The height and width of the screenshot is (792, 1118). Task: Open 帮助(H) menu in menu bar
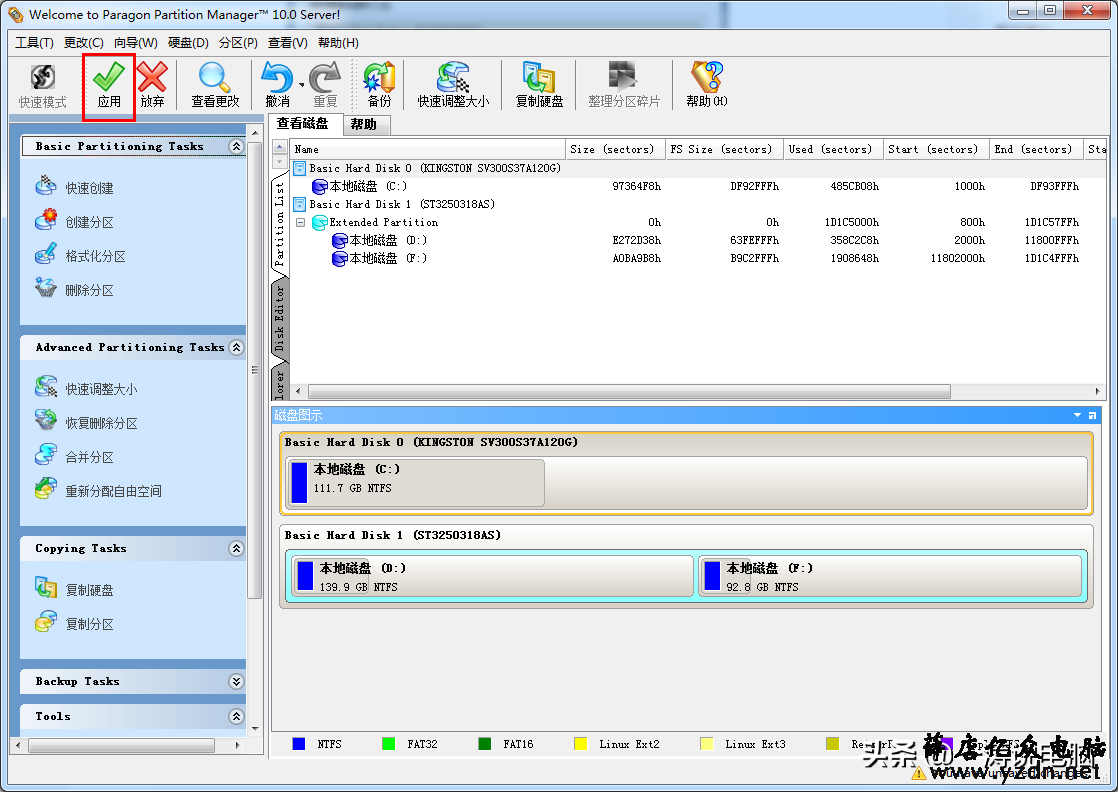tap(338, 43)
